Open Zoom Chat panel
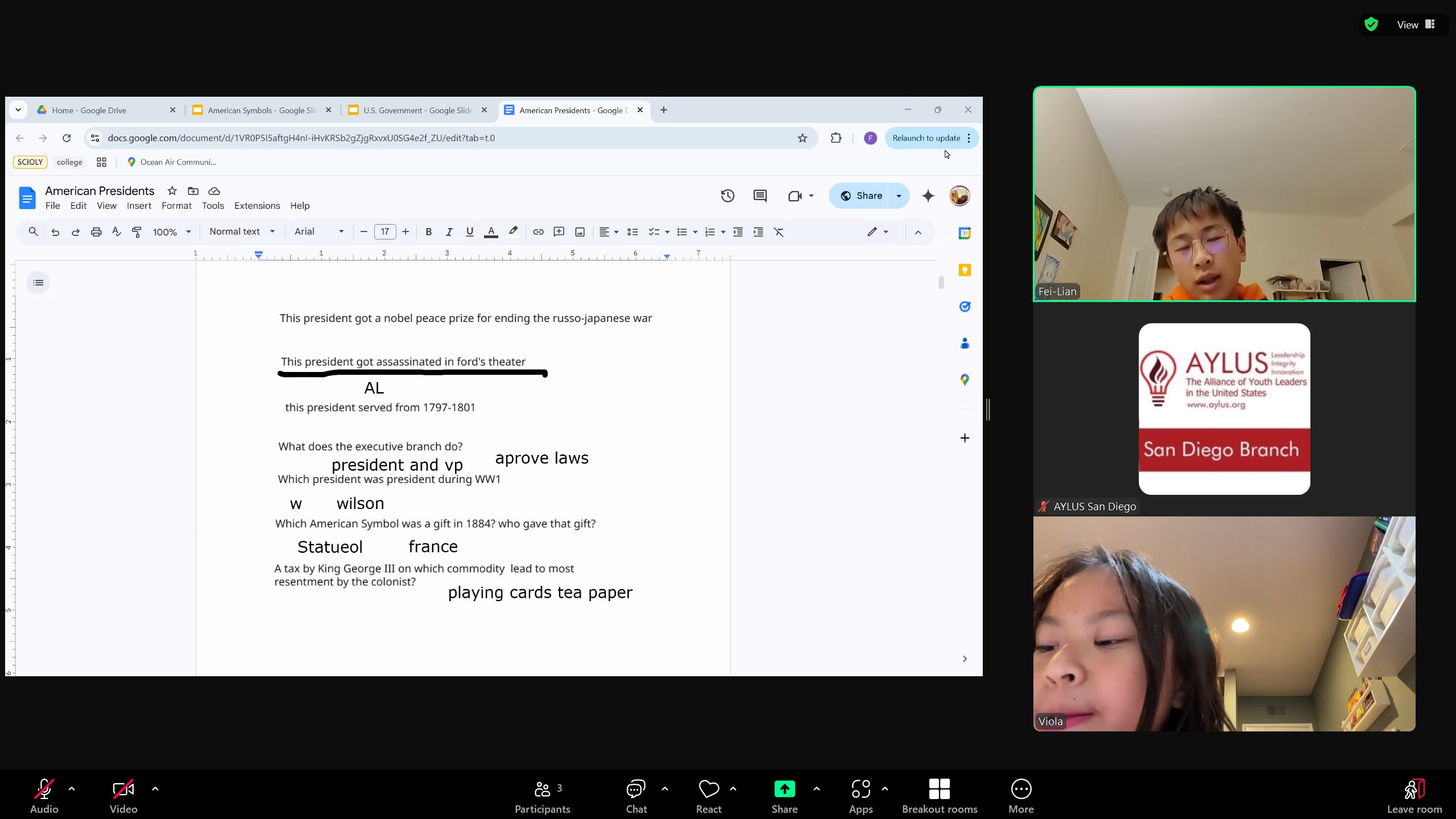The width and height of the screenshot is (1456, 819). coord(636,796)
